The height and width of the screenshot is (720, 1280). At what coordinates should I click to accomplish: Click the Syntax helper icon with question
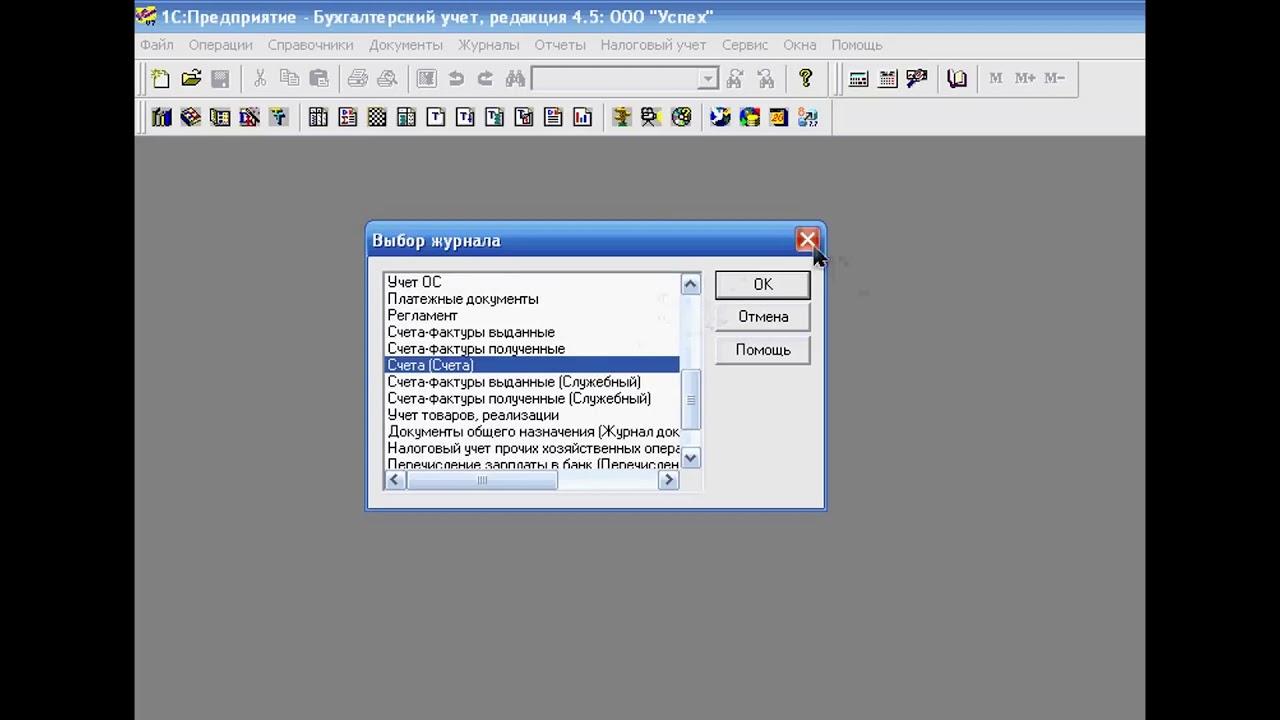tap(917, 78)
